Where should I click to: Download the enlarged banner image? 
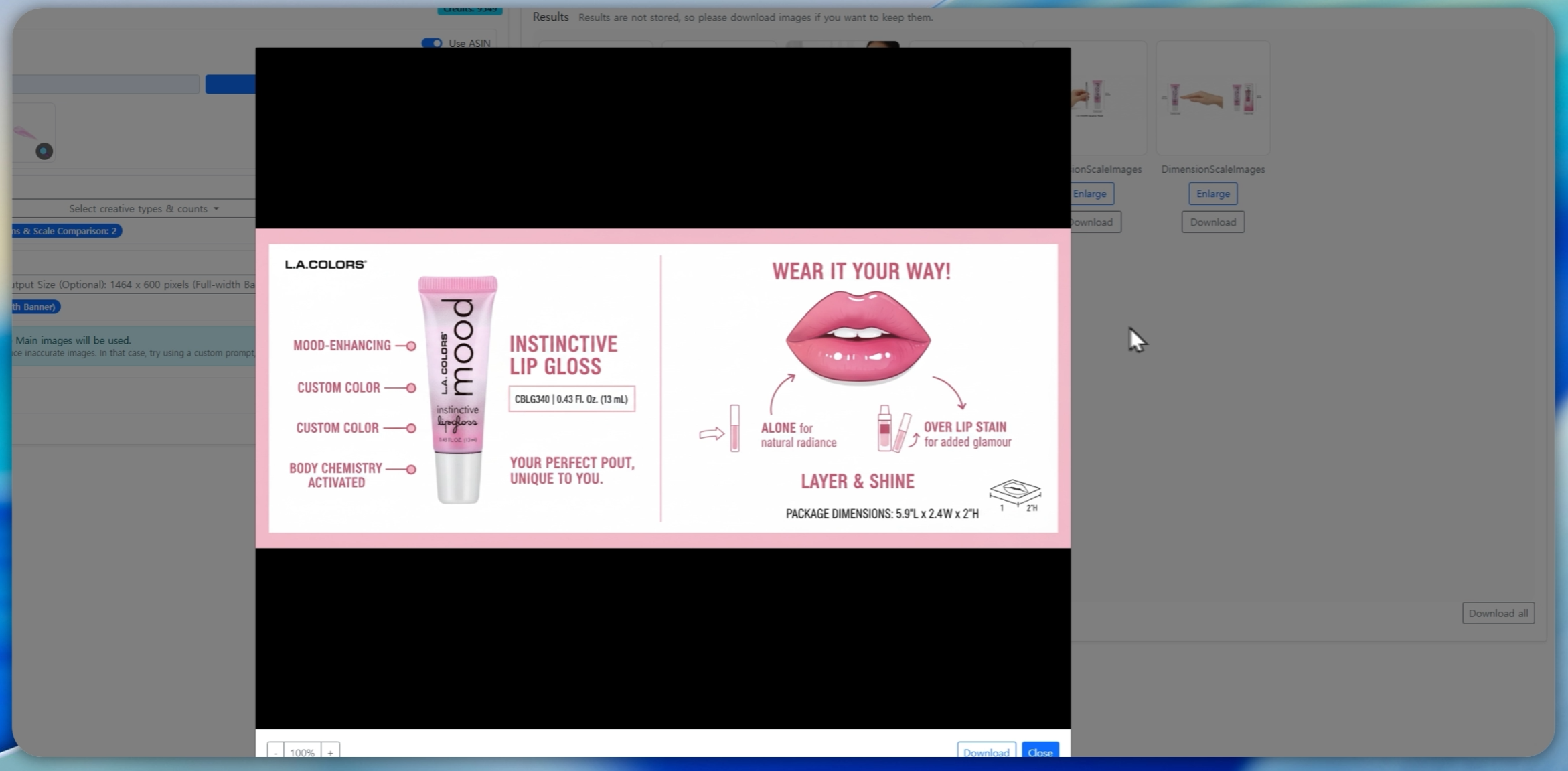coord(986,752)
